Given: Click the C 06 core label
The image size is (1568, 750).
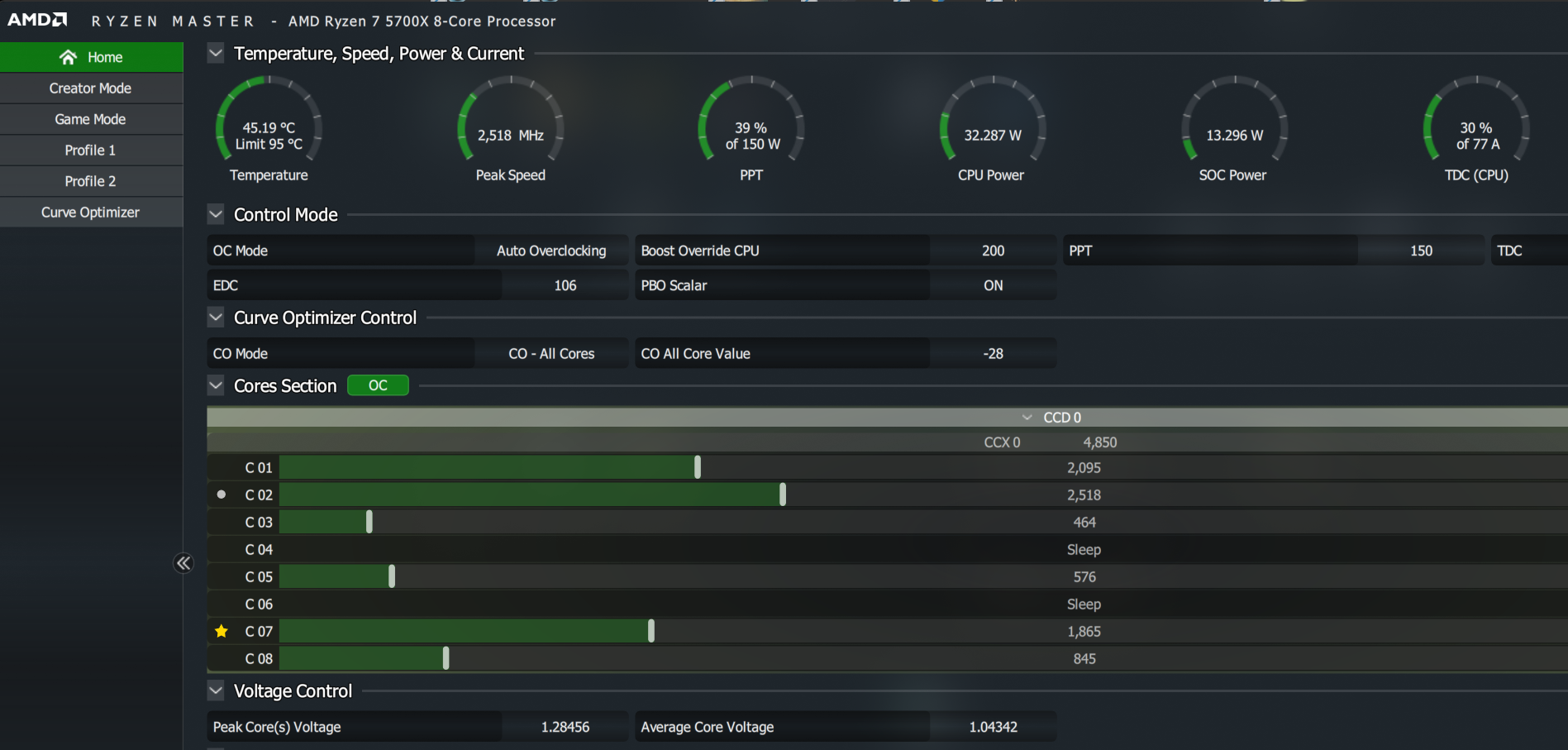Looking at the screenshot, I should [x=259, y=604].
